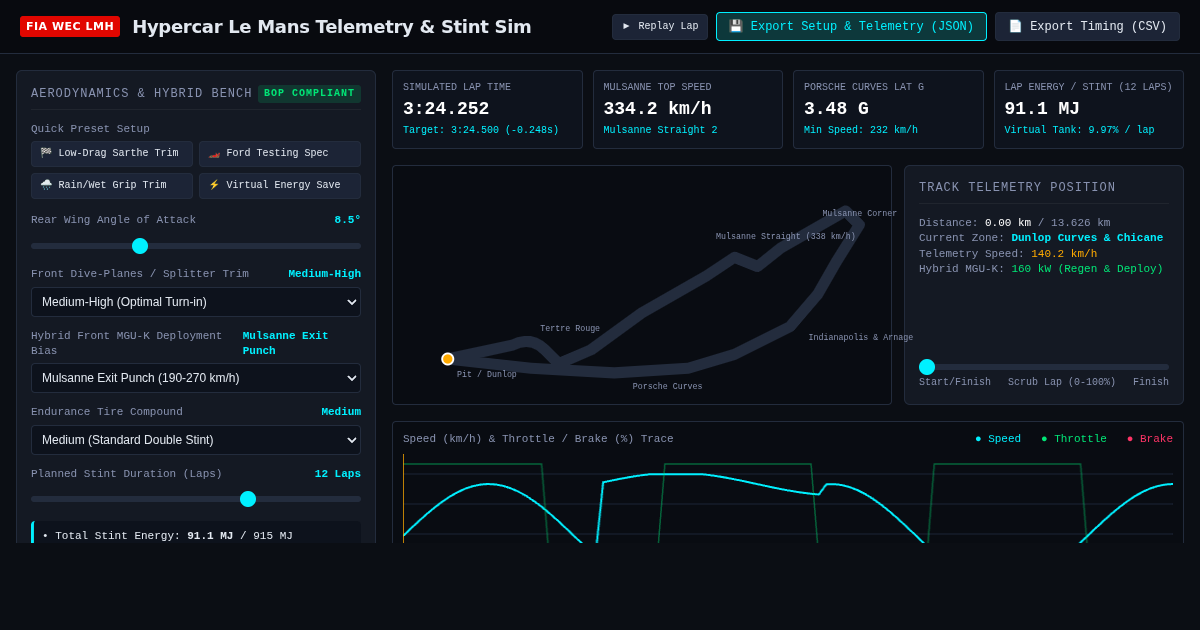The image size is (1200, 630).
Task: Open the Hybrid MGU-K Deployment Bias dropdown
Action: pyautogui.click(x=196, y=378)
